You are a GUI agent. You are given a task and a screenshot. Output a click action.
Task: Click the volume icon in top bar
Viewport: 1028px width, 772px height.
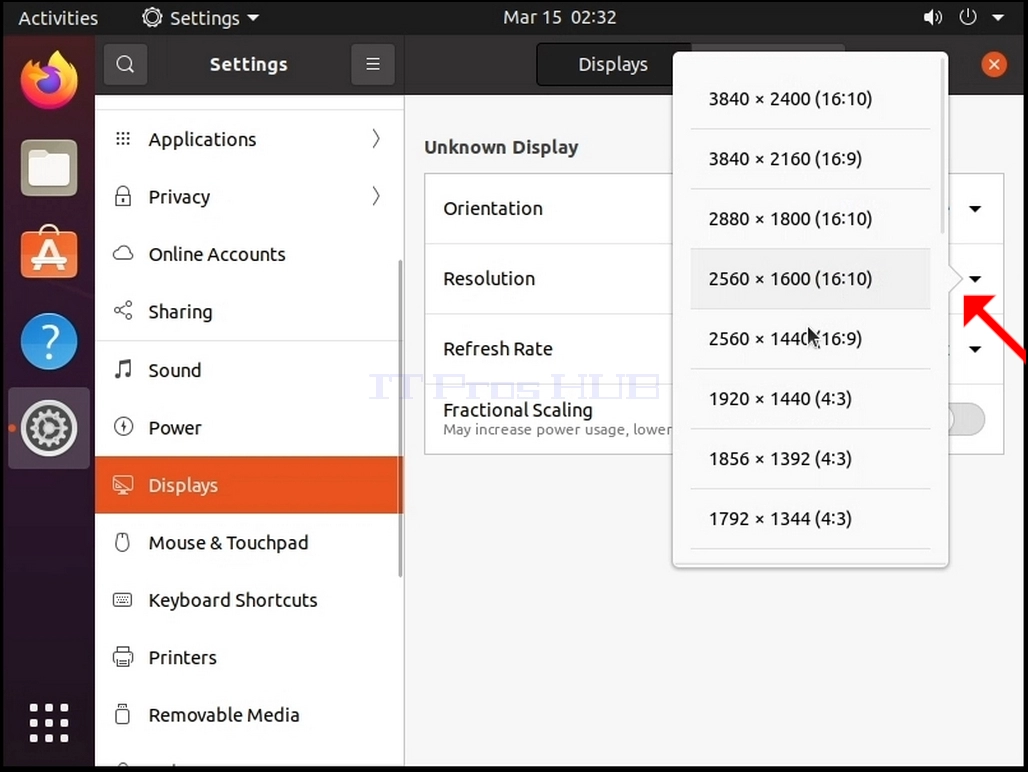pos(932,18)
